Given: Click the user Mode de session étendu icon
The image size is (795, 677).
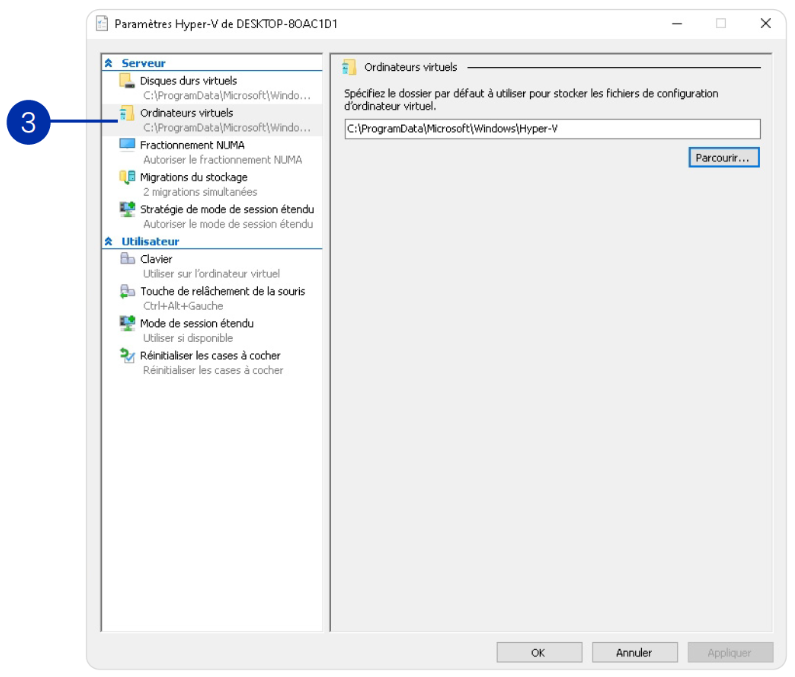Looking at the screenshot, I should (x=127, y=323).
